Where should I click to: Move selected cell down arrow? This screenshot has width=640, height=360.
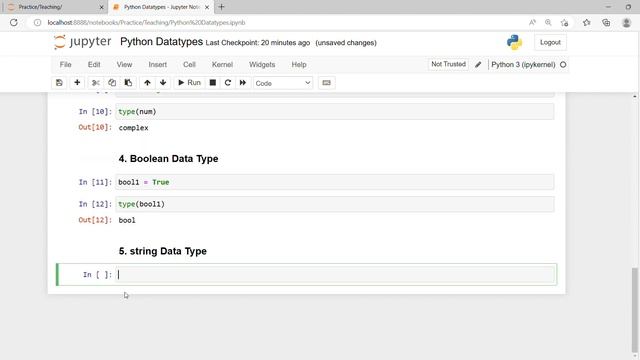(x=163, y=83)
